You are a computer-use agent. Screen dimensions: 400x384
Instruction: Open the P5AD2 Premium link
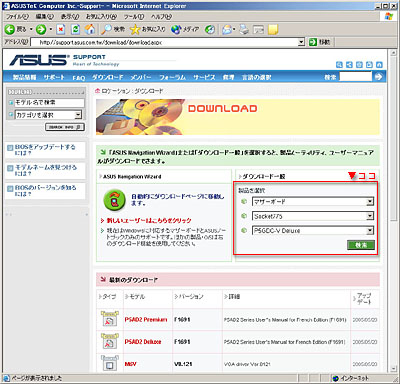pos(146,319)
